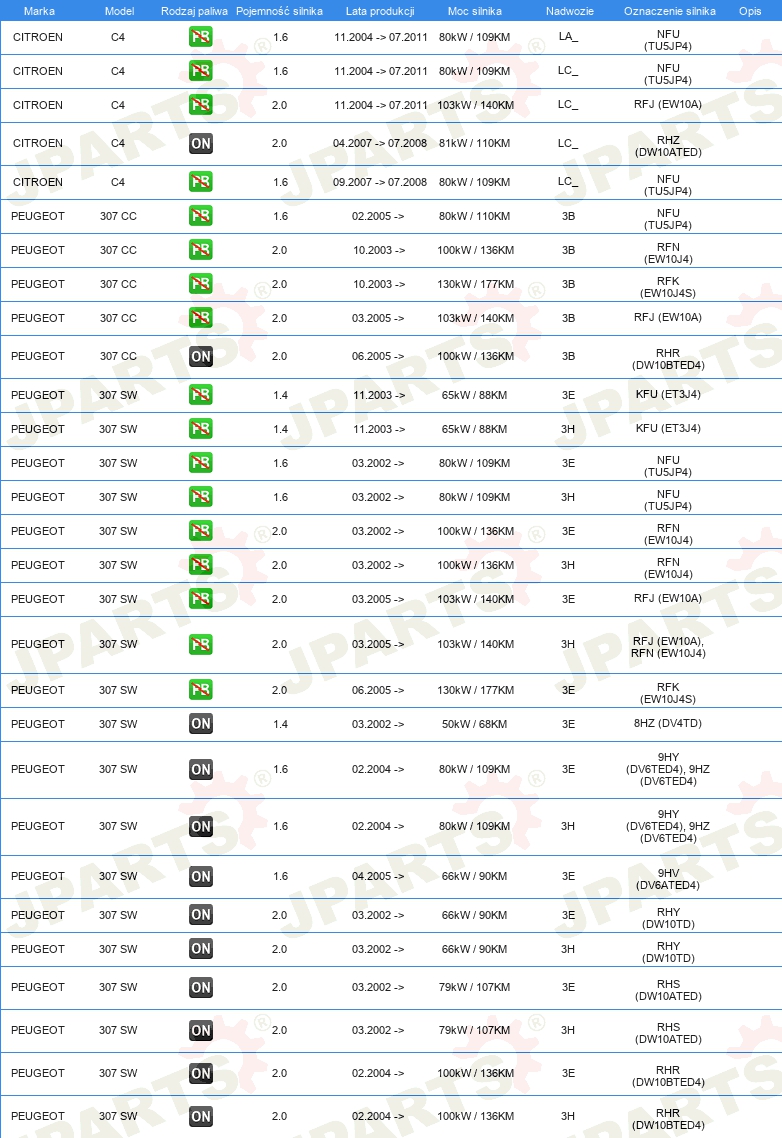This screenshot has height=1138, width=782.
Task: Click ON diesel icon for RHS (DW10ATED) 3H
Action: click(200, 1031)
